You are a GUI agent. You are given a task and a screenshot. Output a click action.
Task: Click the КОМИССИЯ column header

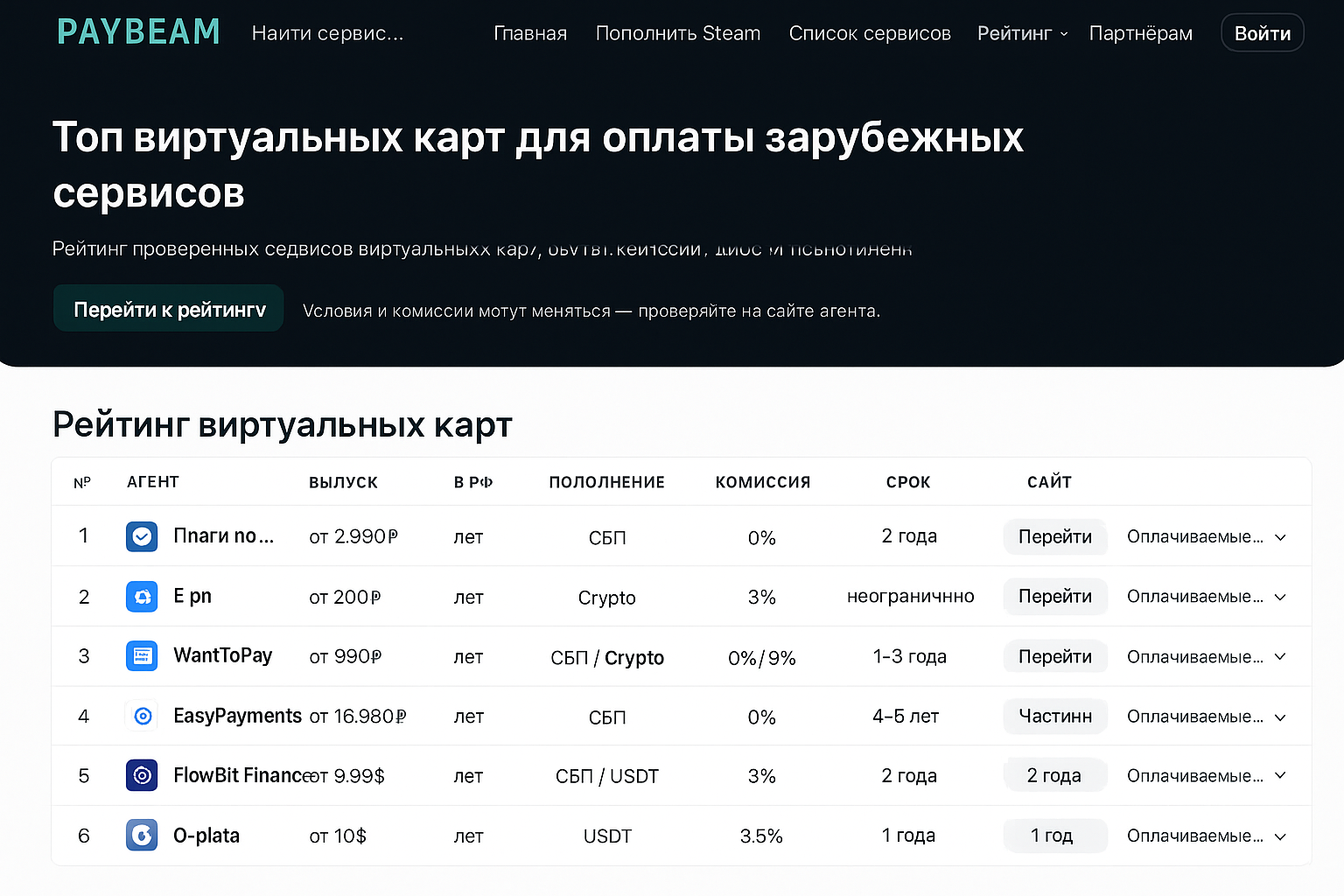[x=763, y=482]
